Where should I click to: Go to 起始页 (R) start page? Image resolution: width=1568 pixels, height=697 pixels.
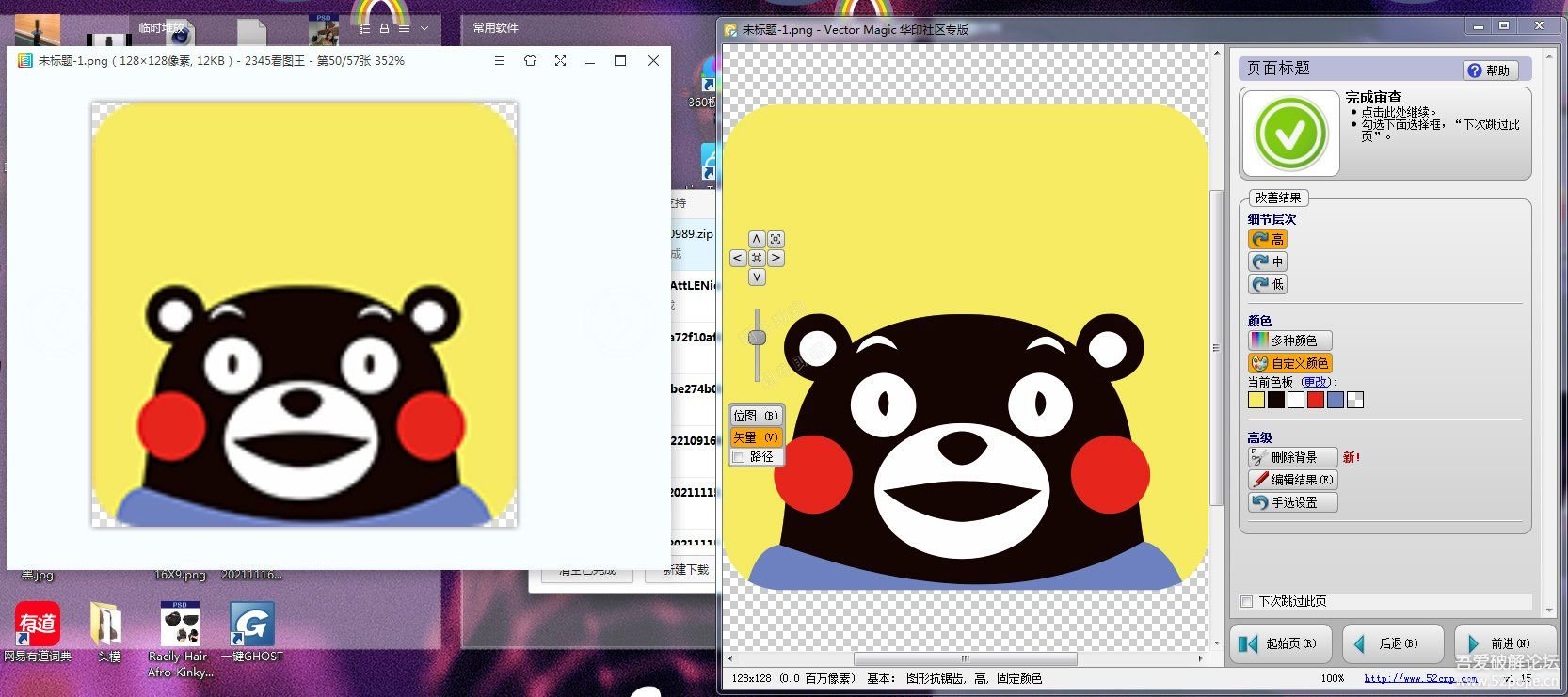(1281, 643)
